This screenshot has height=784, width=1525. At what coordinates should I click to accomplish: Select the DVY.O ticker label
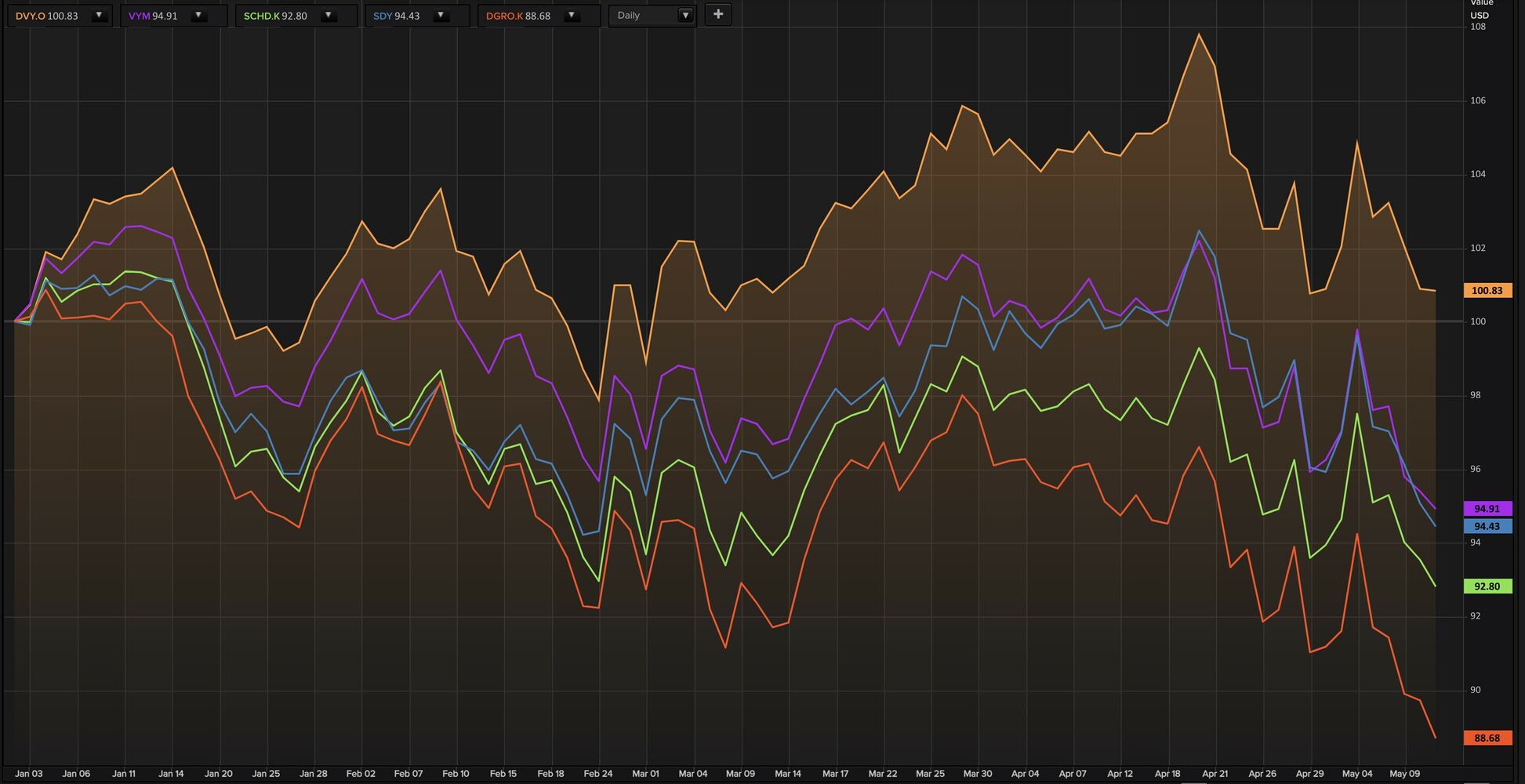[x=31, y=16]
